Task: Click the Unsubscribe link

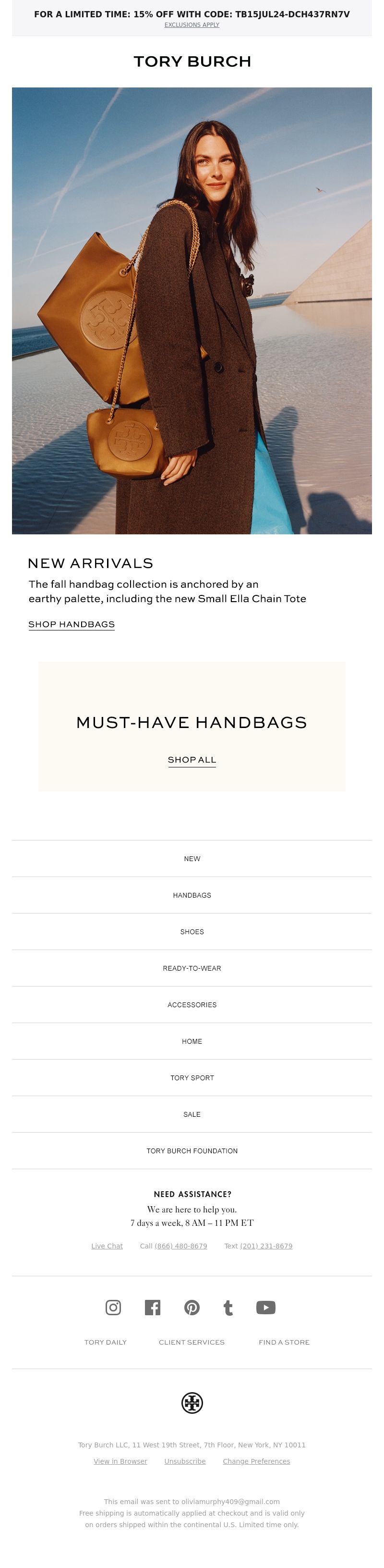Action: coord(185,1461)
